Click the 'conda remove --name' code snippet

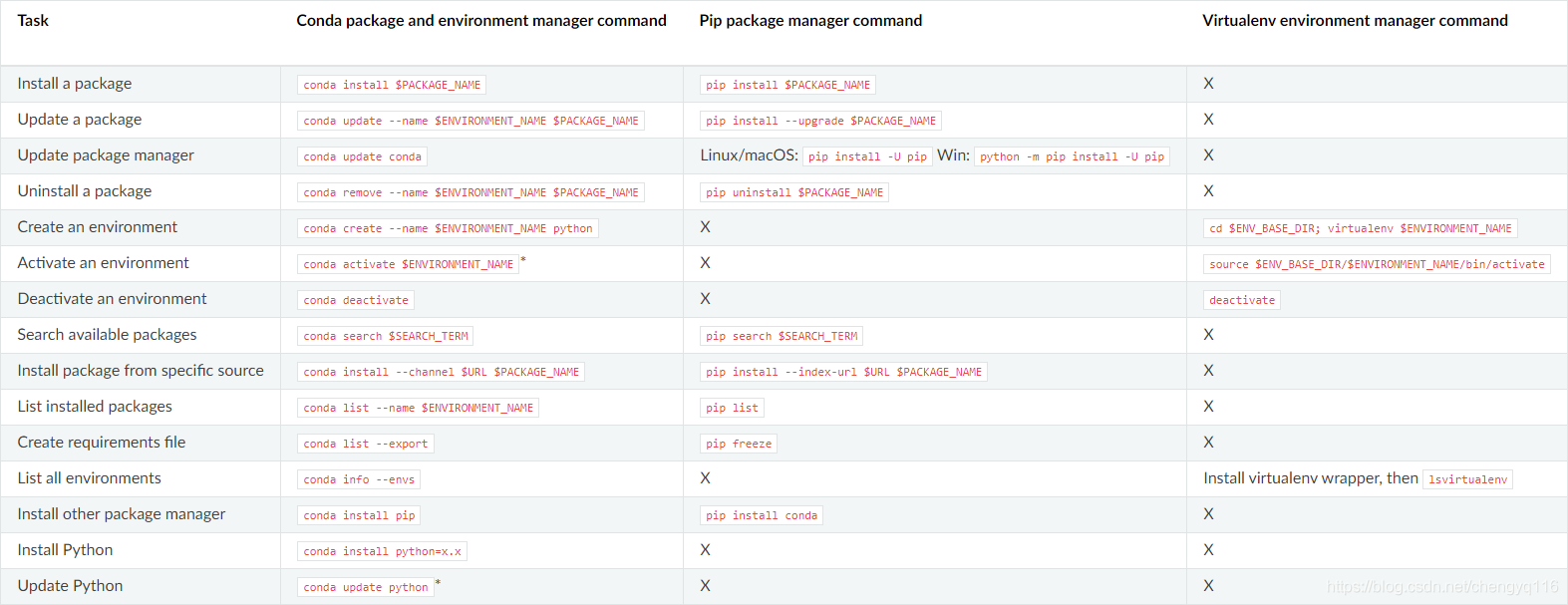pyautogui.click(x=471, y=192)
